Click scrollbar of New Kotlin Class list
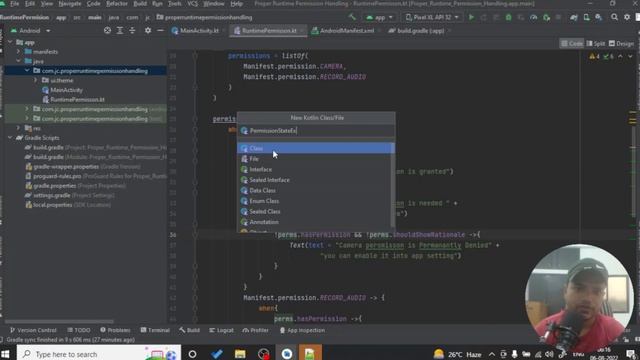The image size is (640, 360). [x=393, y=186]
